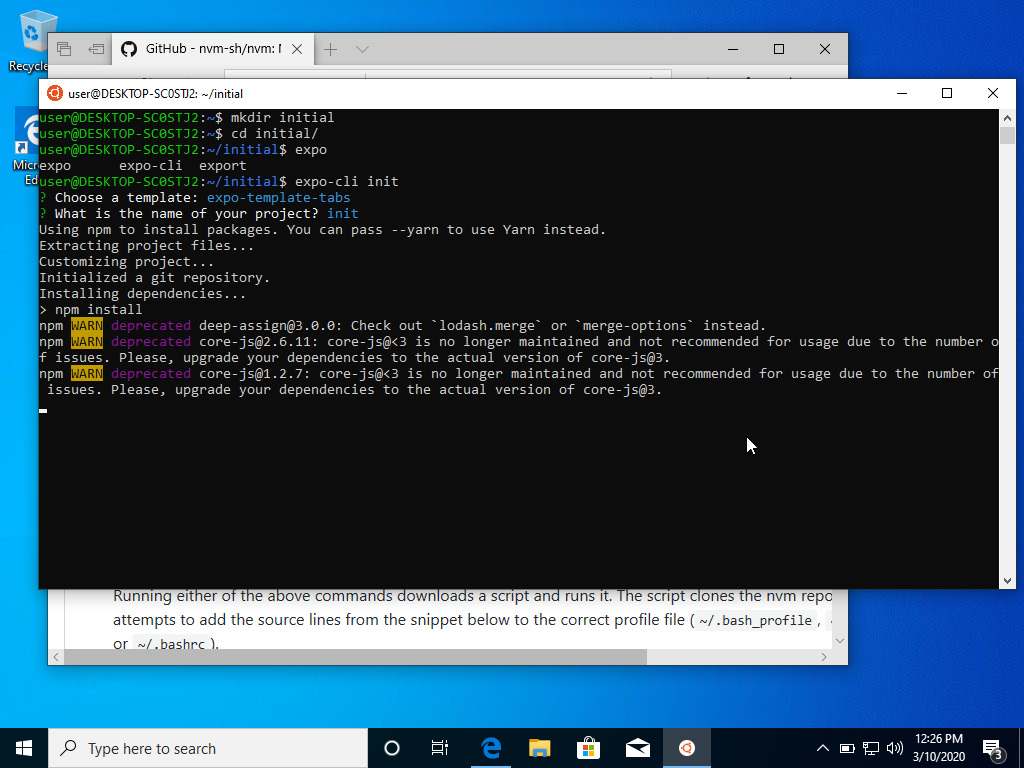Viewport: 1024px width, 768px height.
Task: Click terminal scrollbar up arrow
Action: 1007,118
